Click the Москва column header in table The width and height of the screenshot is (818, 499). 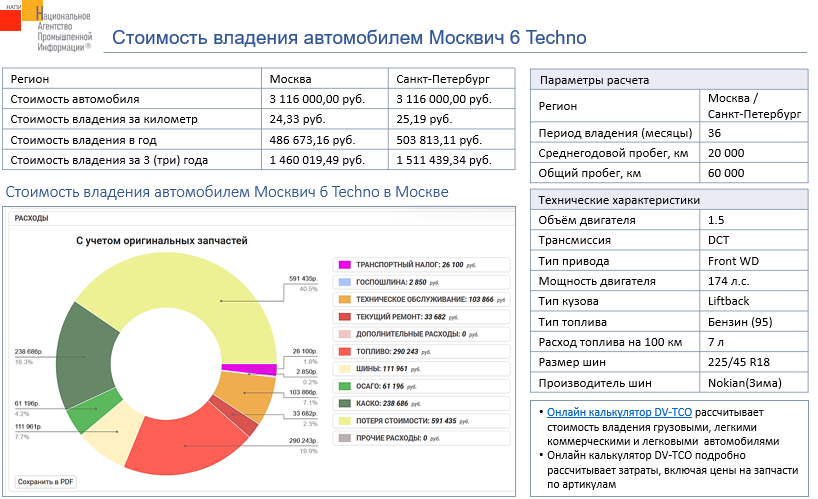(291, 79)
